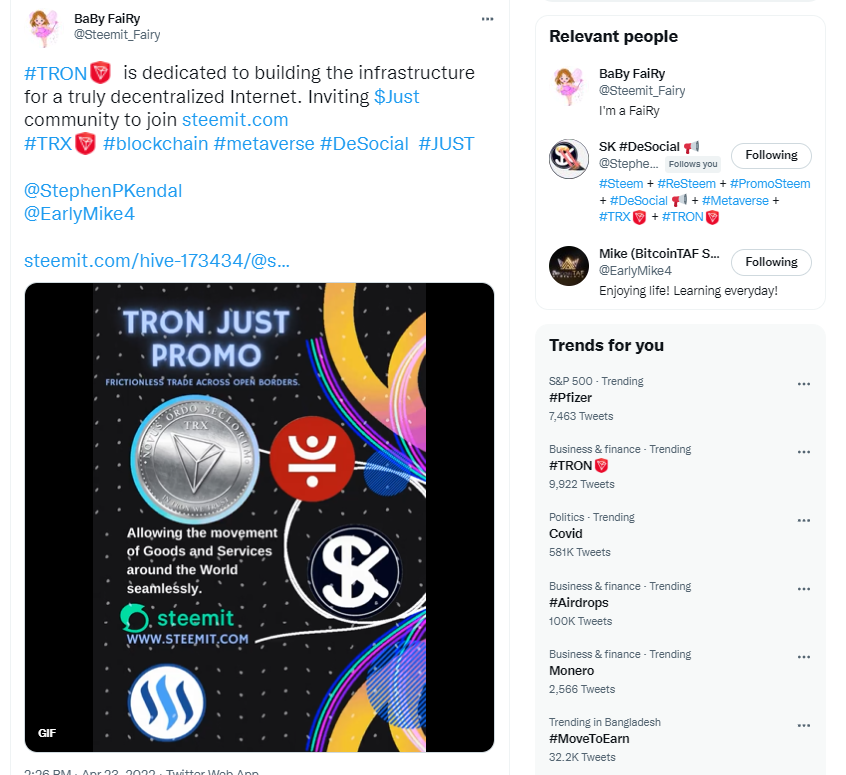Click BaBy FaiRy avatar on the tweet
The image size is (846, 775).
click(x=44, y=28)
